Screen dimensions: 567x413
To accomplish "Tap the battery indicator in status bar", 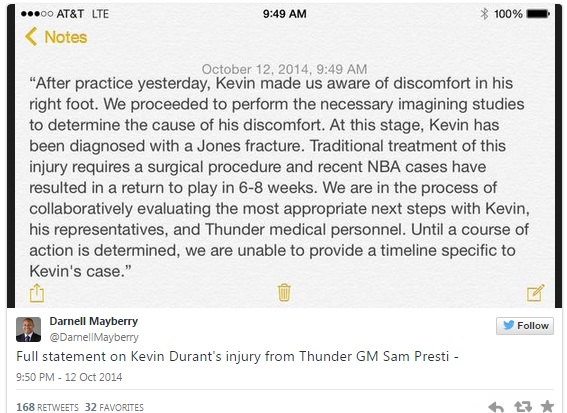I will pyautogui.click(x=538, y=14).
